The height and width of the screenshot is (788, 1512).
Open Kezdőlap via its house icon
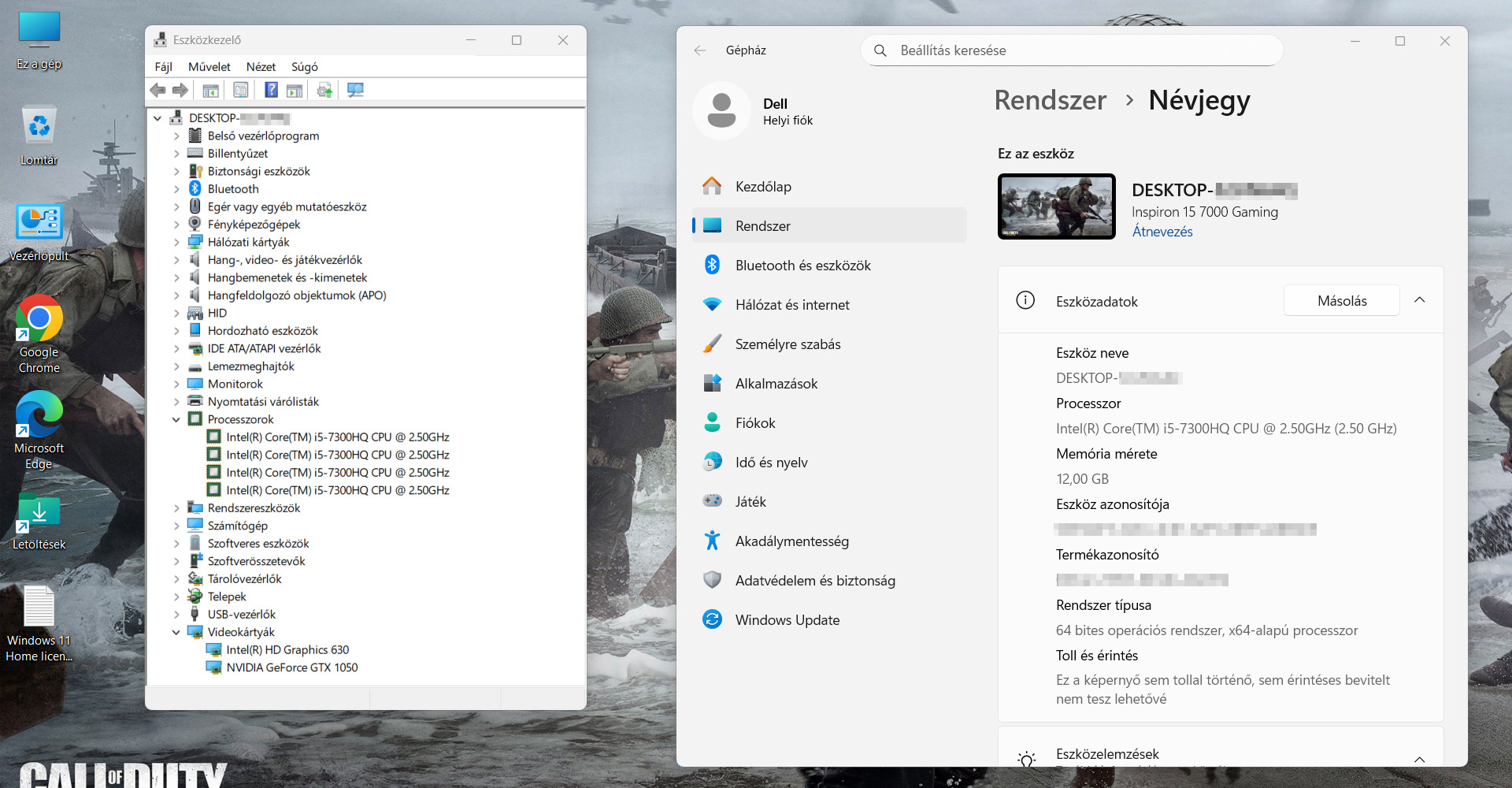click(x=712, y=186)
